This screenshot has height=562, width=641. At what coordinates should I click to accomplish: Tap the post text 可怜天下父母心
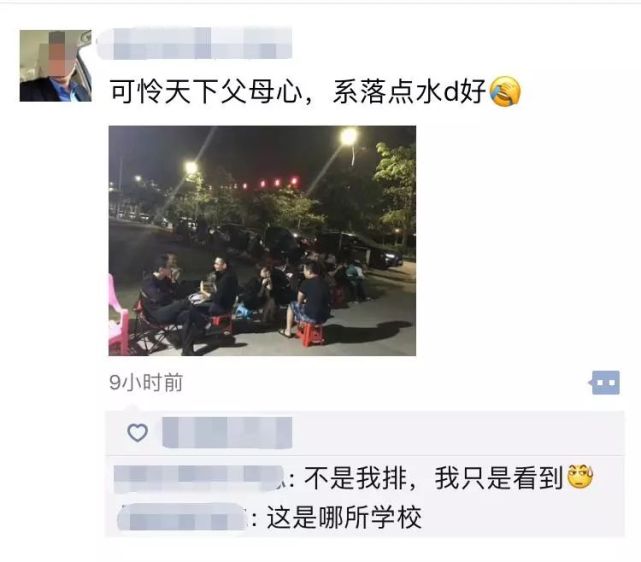point(206,91)
